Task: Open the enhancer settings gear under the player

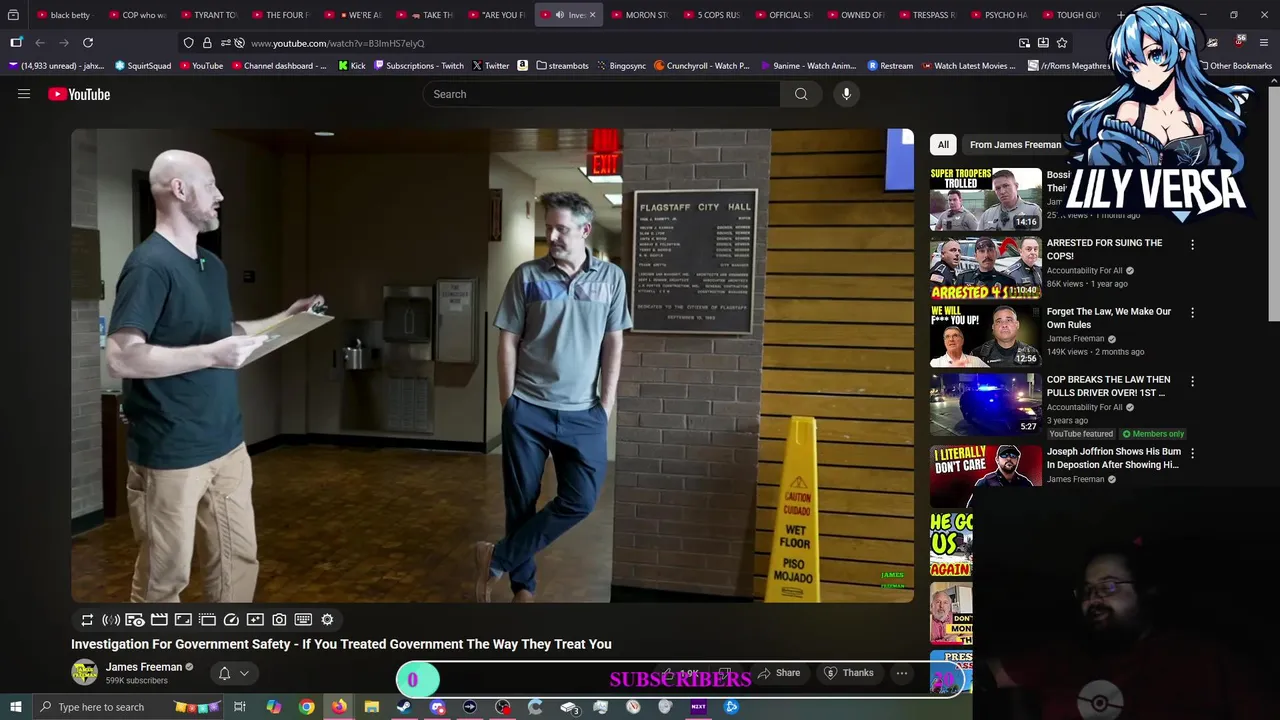Action: click(x=327, y=620)
